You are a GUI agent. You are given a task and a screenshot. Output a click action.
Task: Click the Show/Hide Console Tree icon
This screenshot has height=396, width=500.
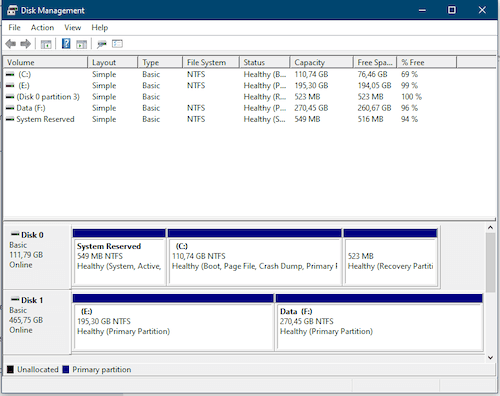[46, 44]
